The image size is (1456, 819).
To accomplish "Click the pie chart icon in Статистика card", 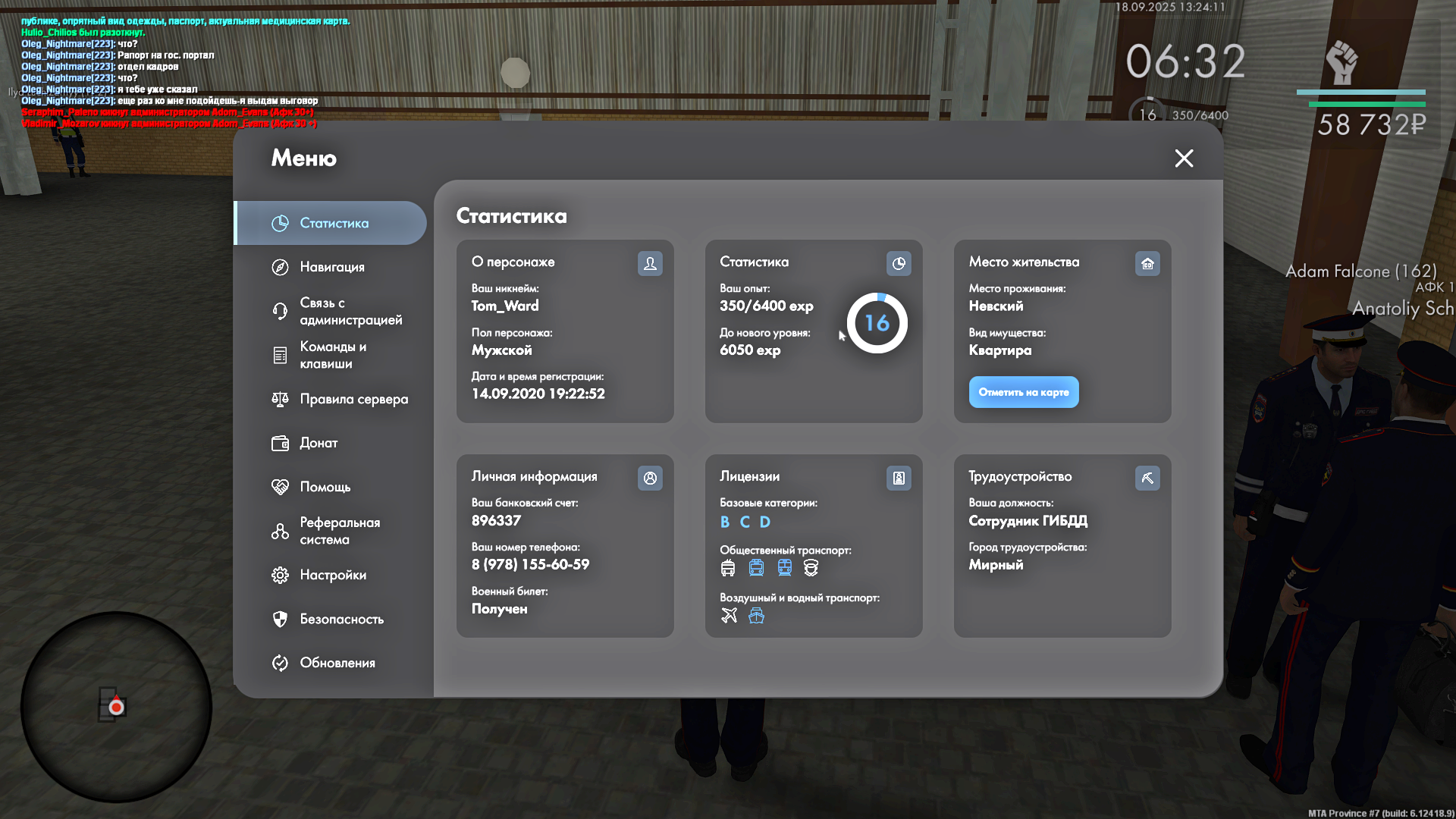I will 899,263.
